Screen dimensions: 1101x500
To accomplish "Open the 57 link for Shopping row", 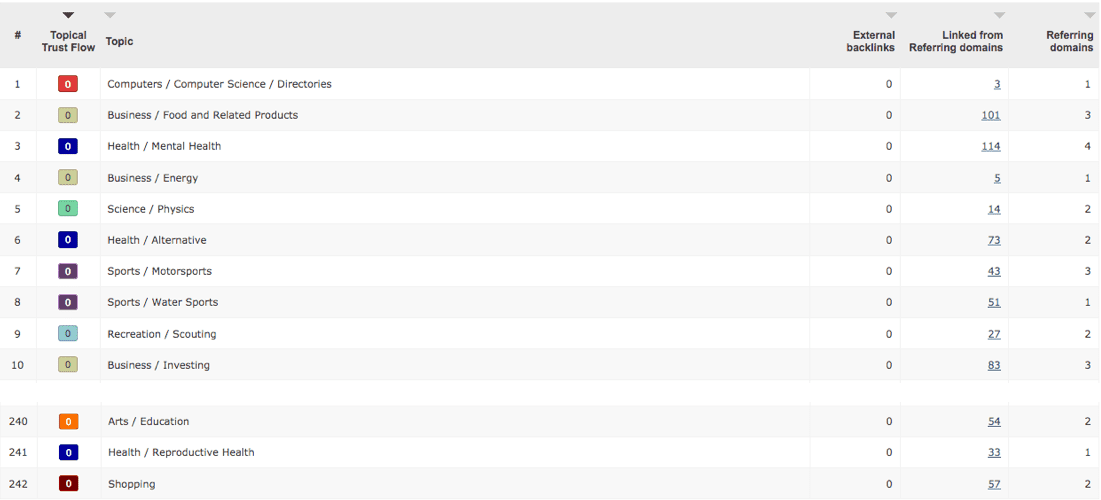I will coord(994,484).
